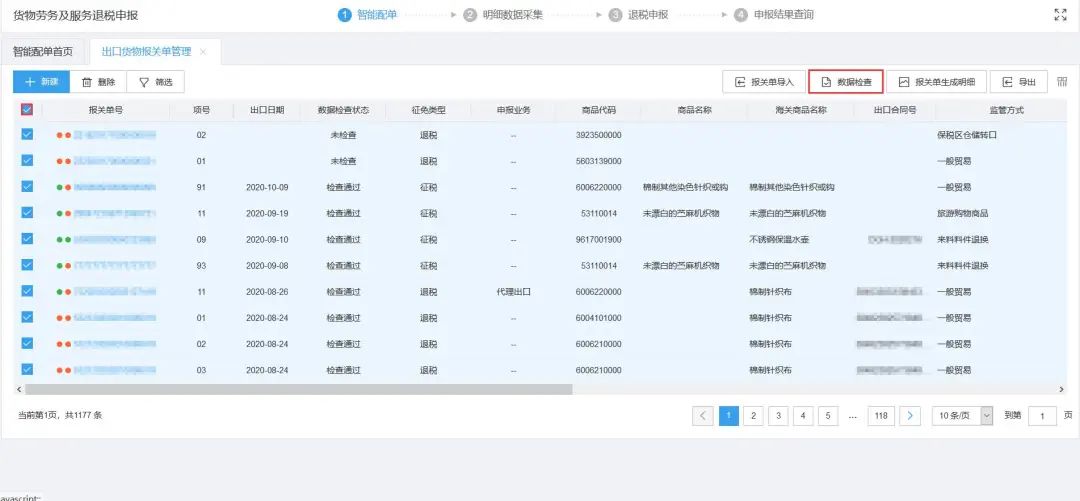This screenshot has width=1080, height=501.
Task: Jump to last page 118
Action: [881, 416]
